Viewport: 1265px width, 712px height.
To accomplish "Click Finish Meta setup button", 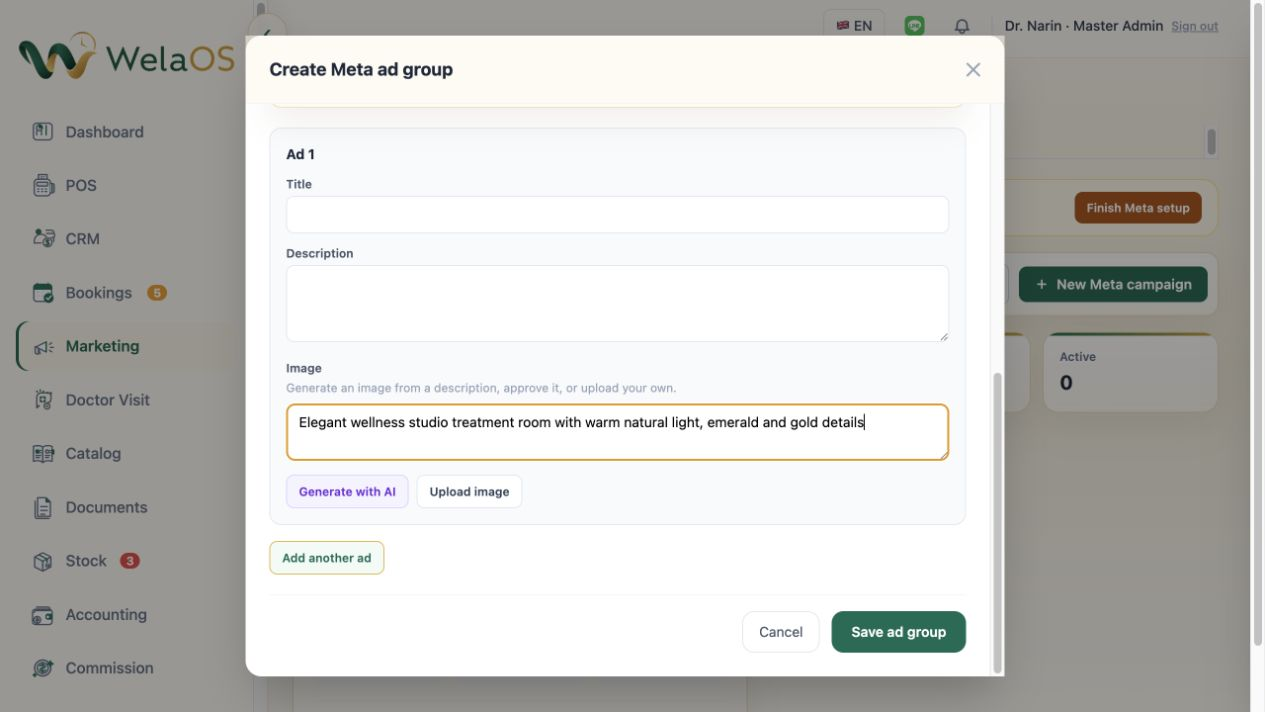I will pos(1138,208).
